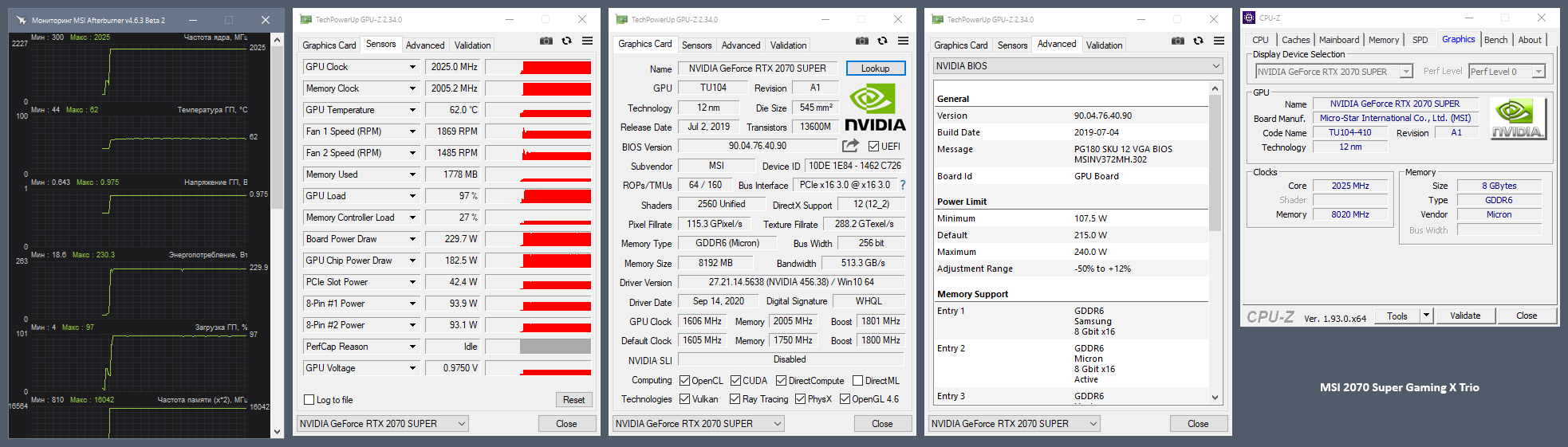Click the CPU-Z title bar app icon
Viewport: 1568px width, 447px height.
tap(1249, 18)
